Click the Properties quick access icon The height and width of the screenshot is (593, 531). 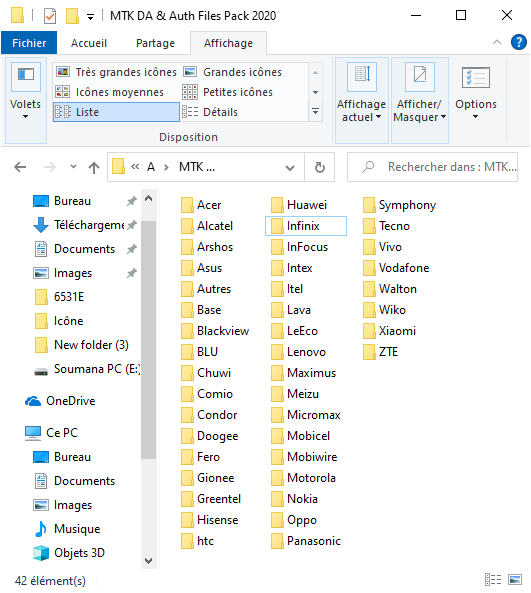coord(50,16)
